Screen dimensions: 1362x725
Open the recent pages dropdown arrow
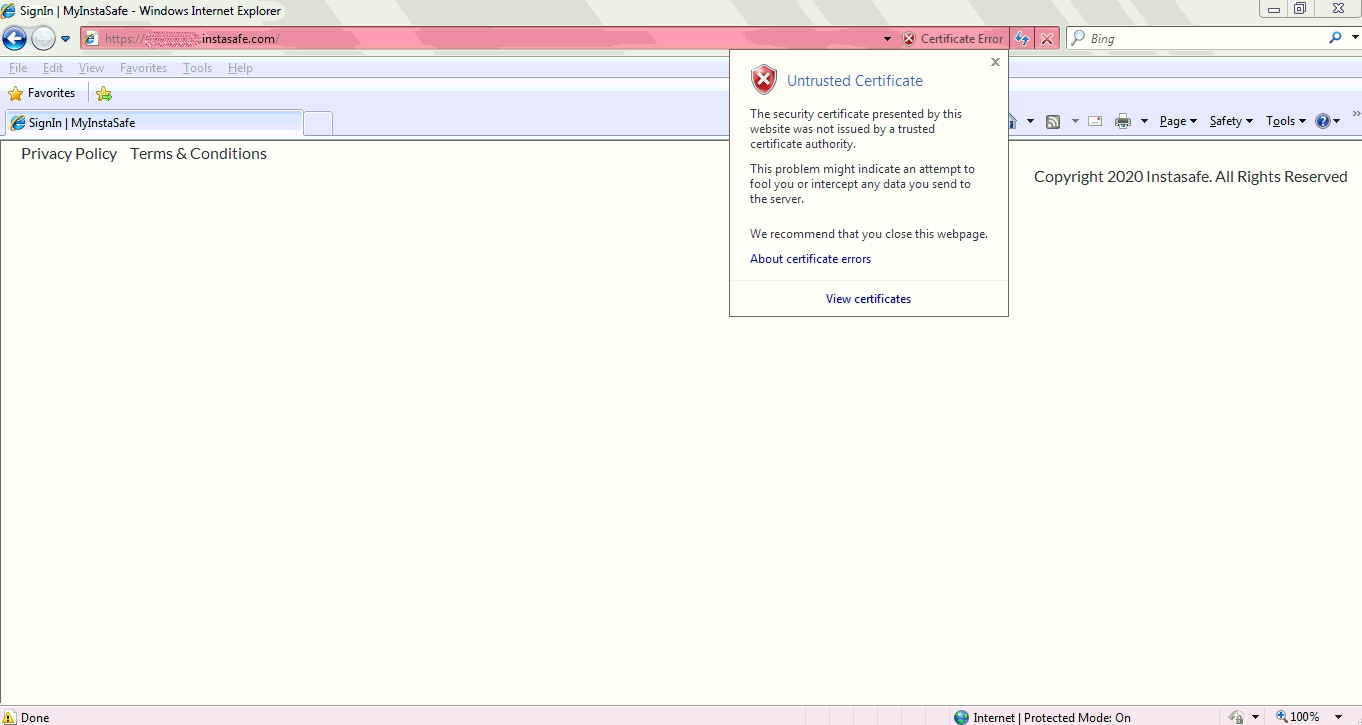coord(65,39)
